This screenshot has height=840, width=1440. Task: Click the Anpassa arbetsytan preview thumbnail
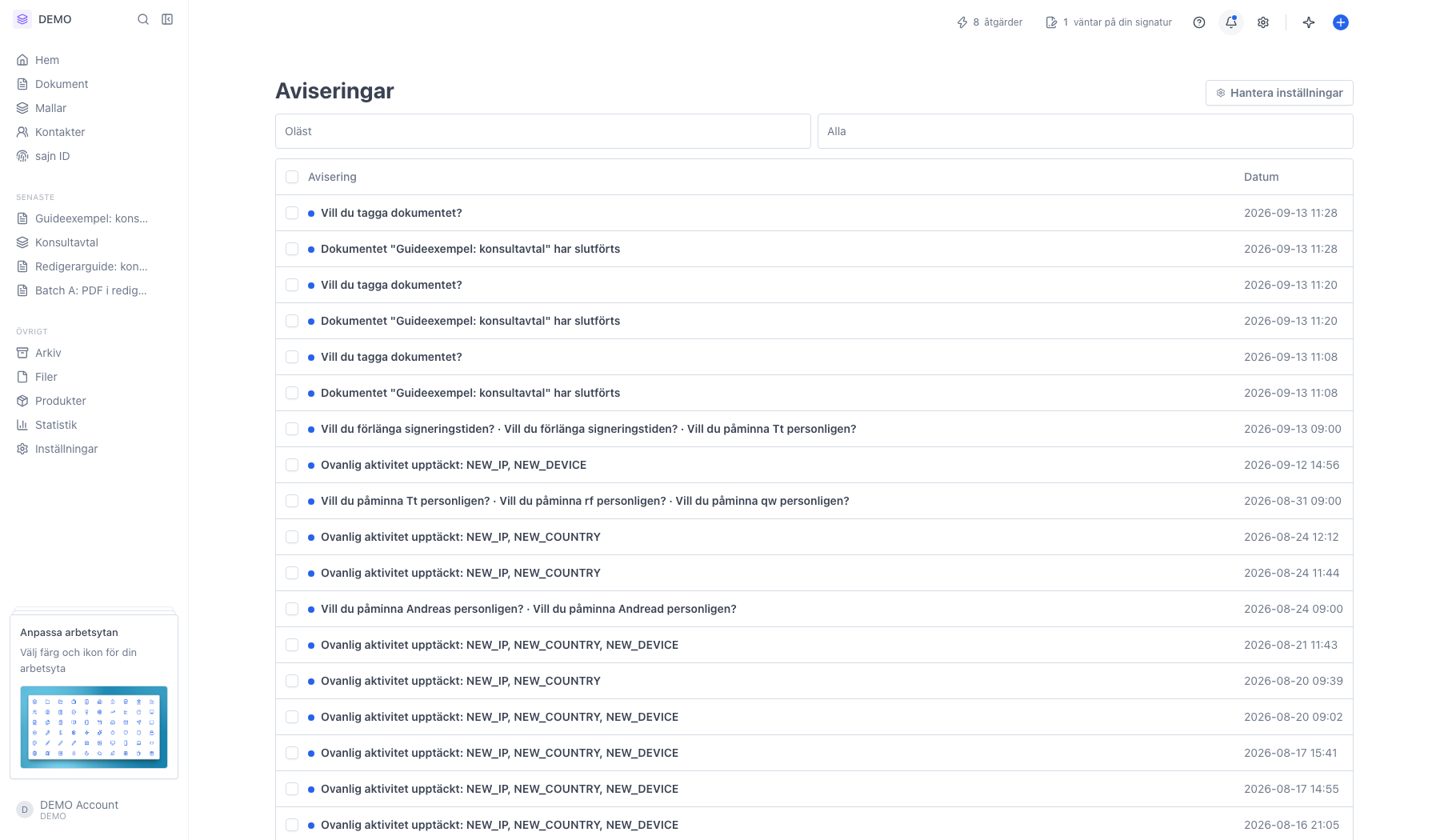point(94,727)
